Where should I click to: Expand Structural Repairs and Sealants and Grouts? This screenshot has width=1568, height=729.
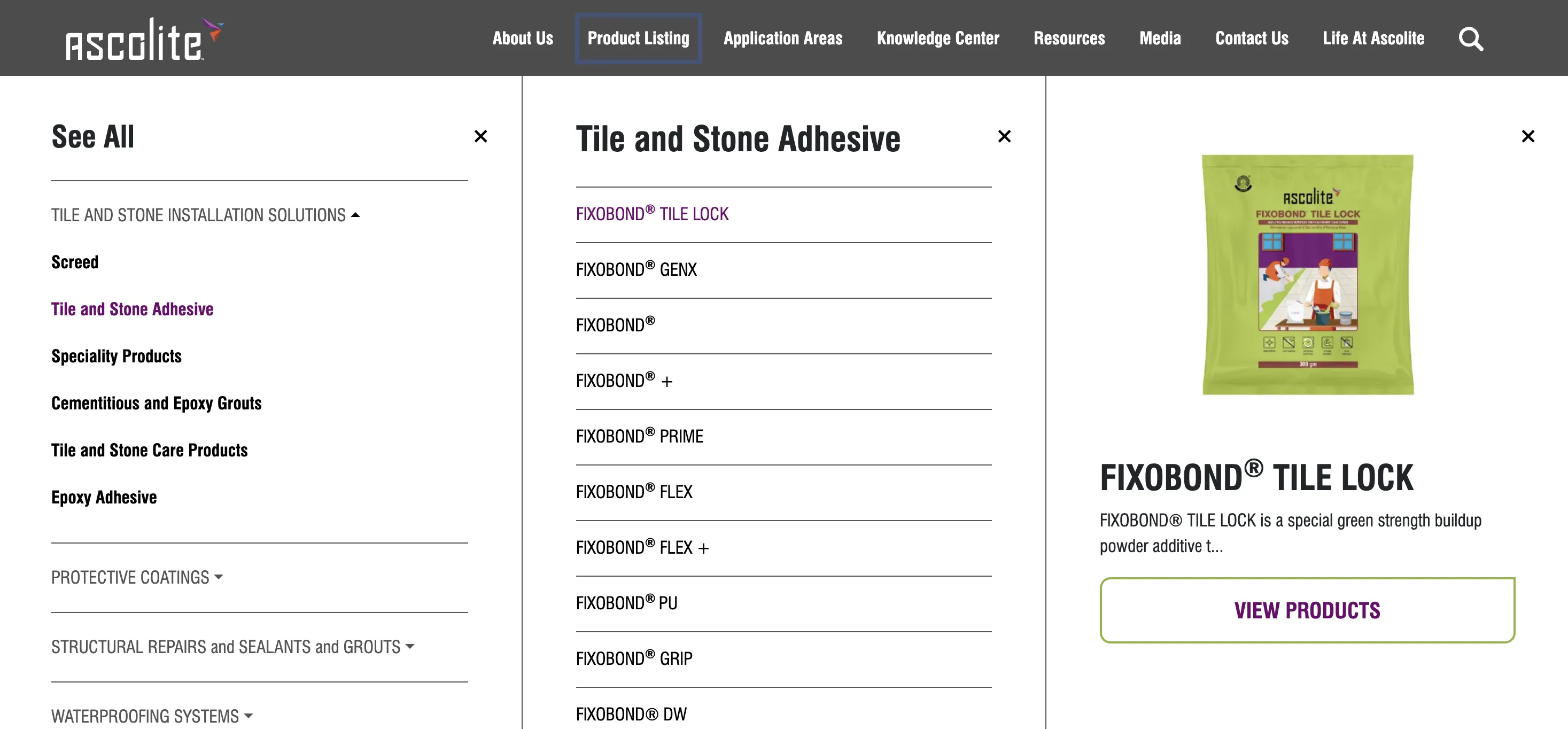232,646
